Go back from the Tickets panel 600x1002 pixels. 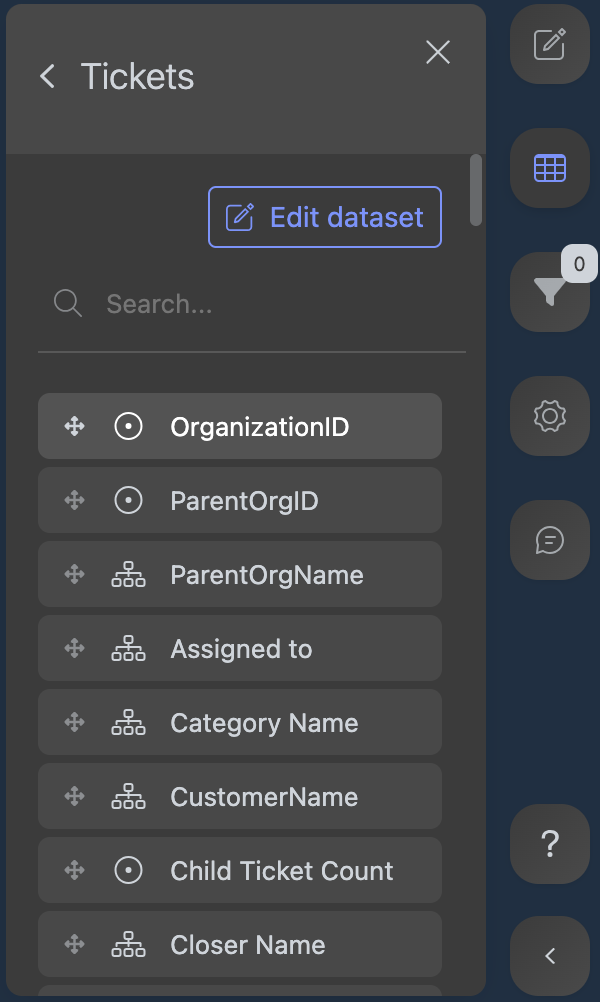[47, 76]
